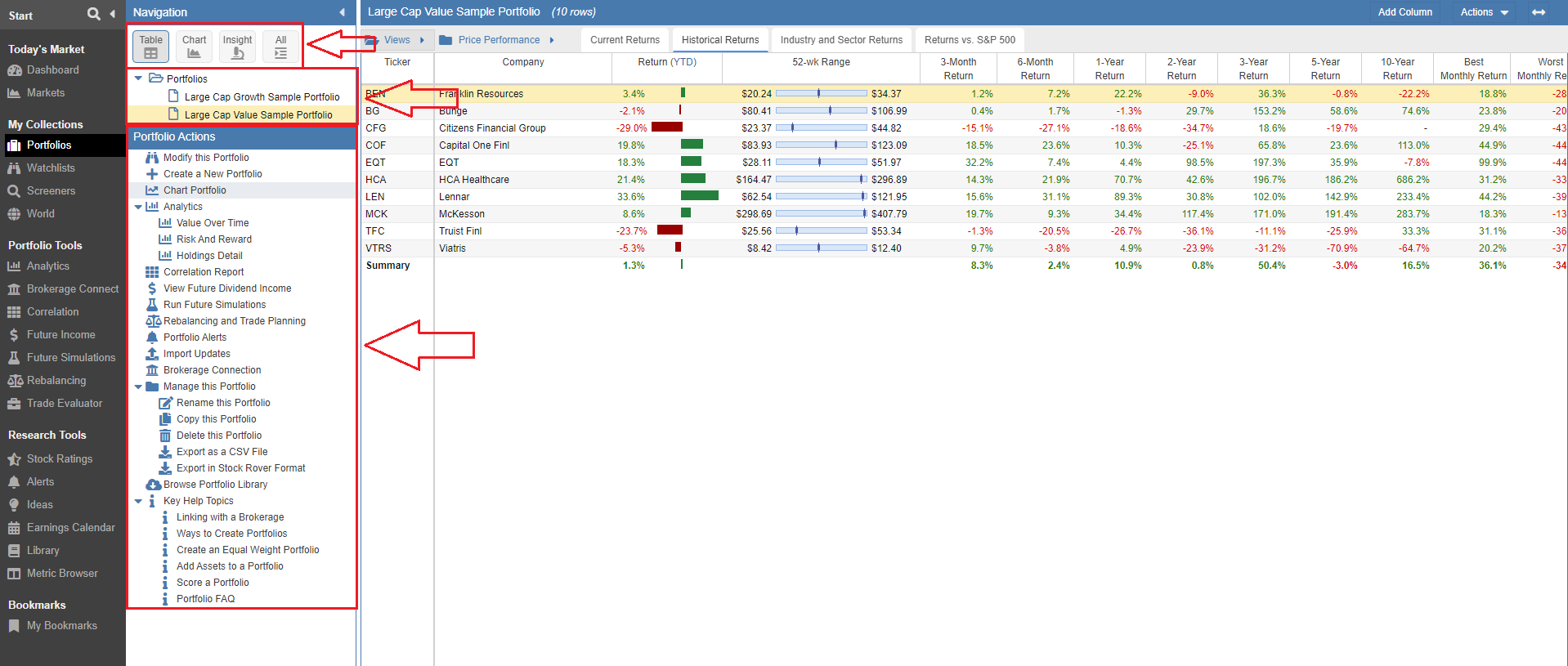This screenshot has height=666, width=1568.
Task: Click Delete this Portfolio trash icon
Action: (165, 436)
